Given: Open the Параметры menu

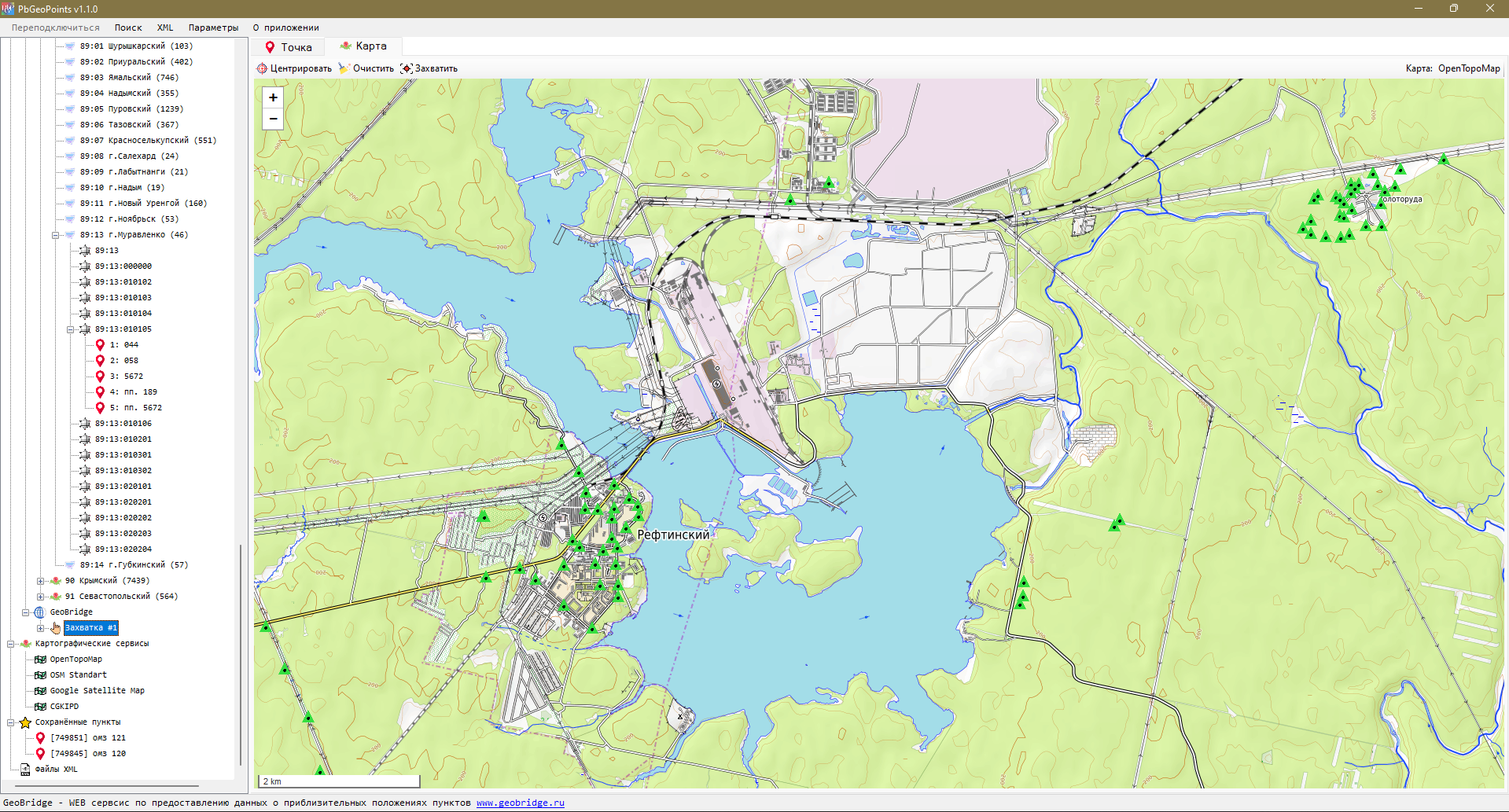Looking at the screenshot, I should 213,28.
